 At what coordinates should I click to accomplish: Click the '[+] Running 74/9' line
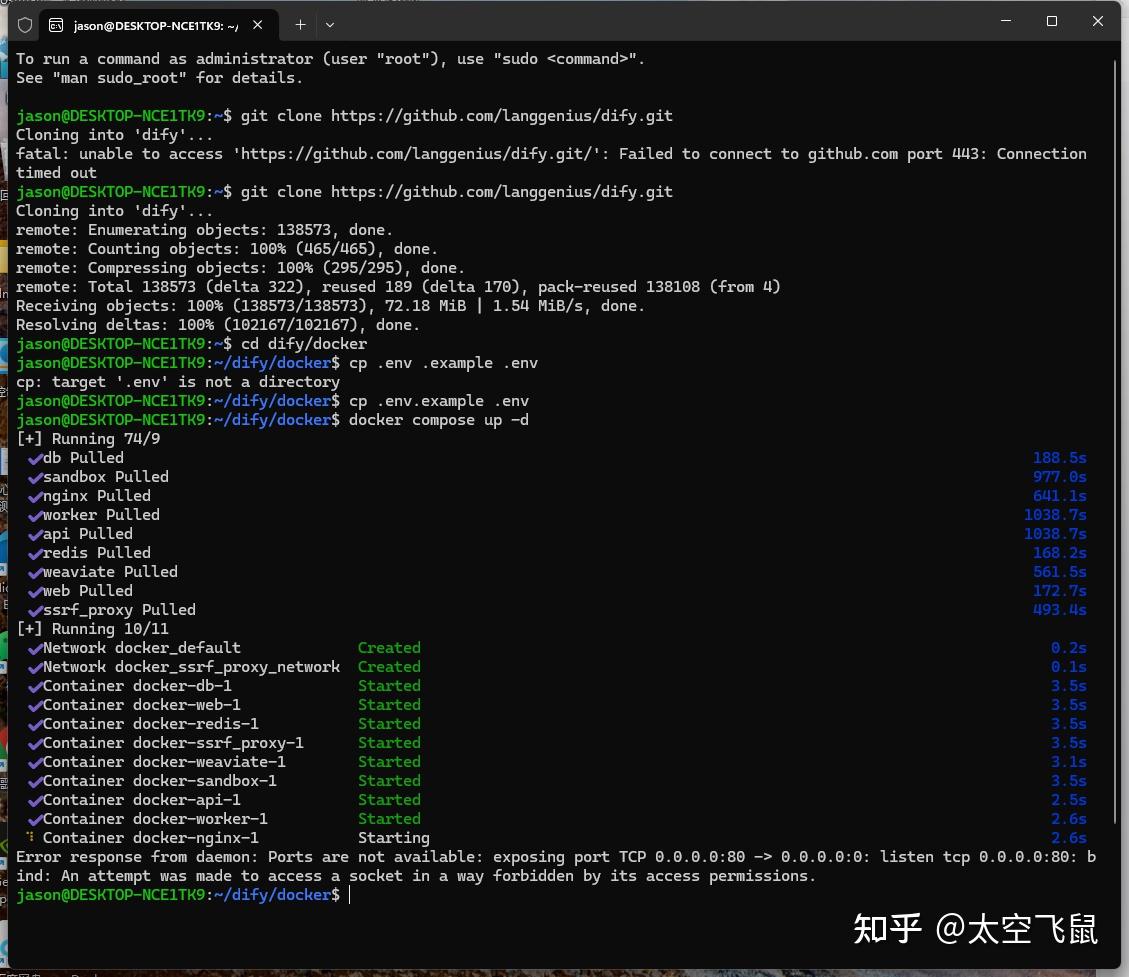click(88, 438)
